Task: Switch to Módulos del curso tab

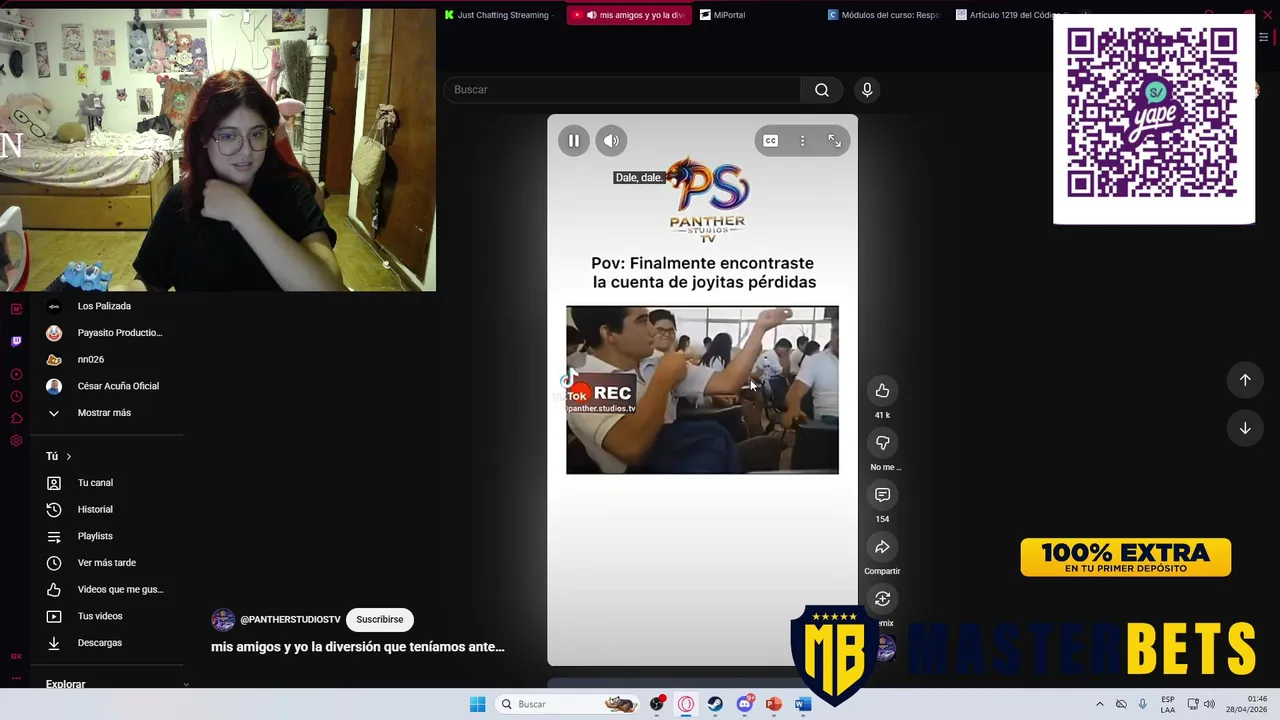Action: 885,15
